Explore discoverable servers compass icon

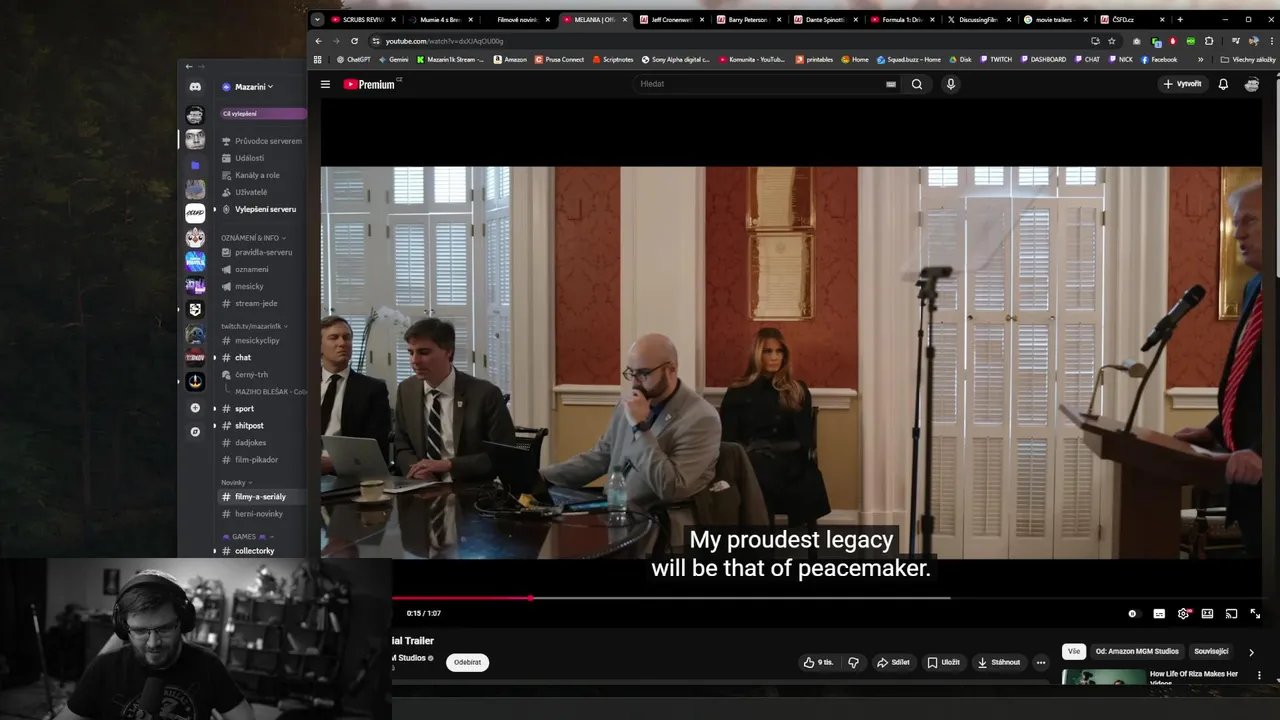(195, 432)
